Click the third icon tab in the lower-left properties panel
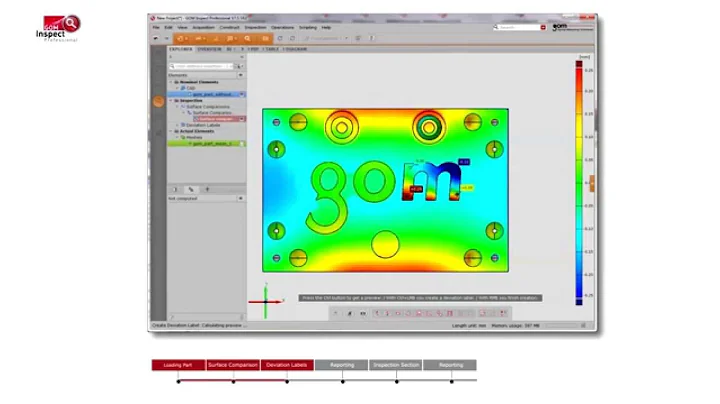 (207, 189)
